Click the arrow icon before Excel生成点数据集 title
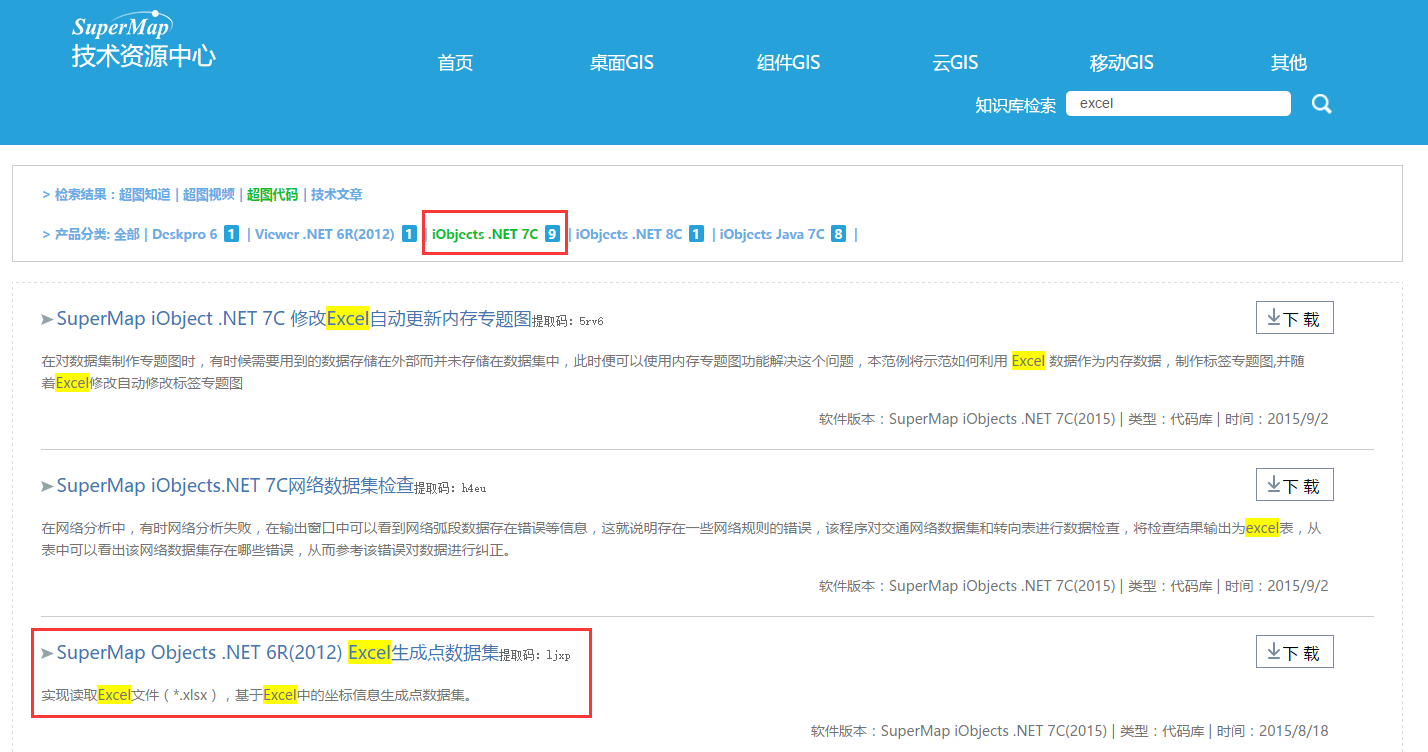Viewport: 1428px width, 752px height. tap(47, 654)
